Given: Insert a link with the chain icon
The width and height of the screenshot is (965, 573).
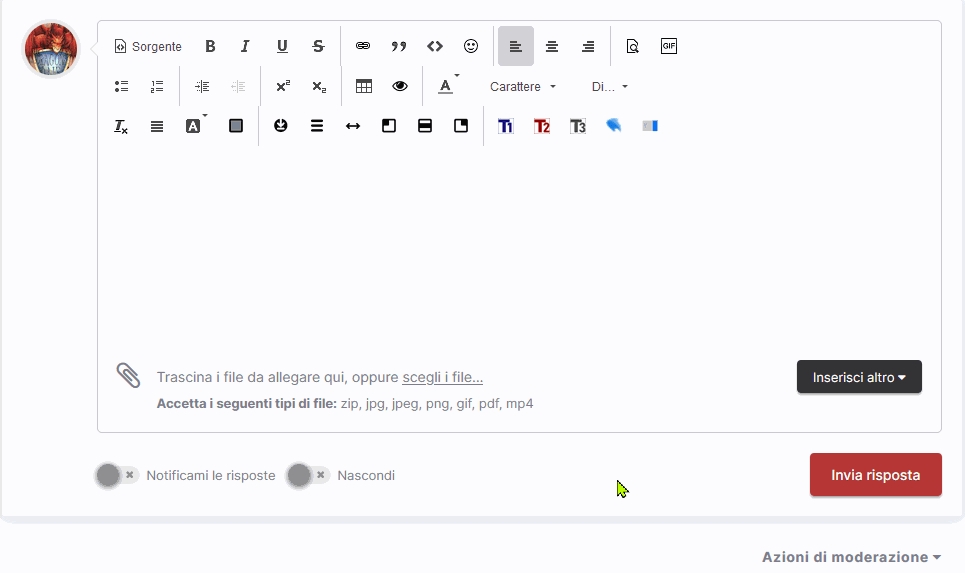Looking at the screenshot, I should (x=363, y=46).
